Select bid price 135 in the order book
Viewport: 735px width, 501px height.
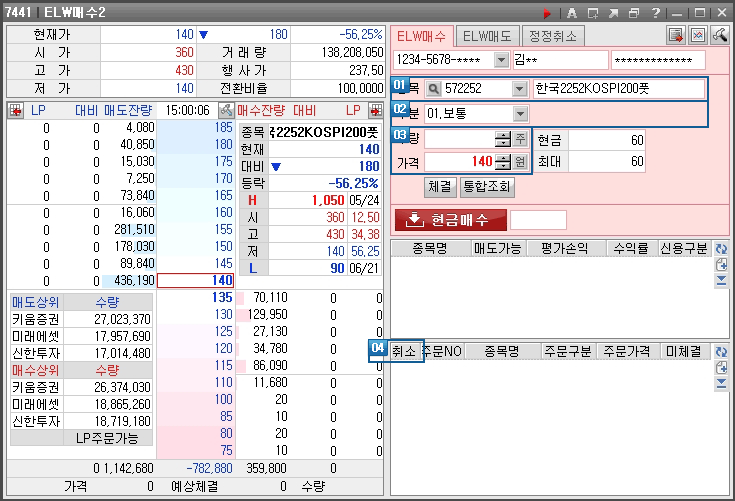tap(195, 297)
